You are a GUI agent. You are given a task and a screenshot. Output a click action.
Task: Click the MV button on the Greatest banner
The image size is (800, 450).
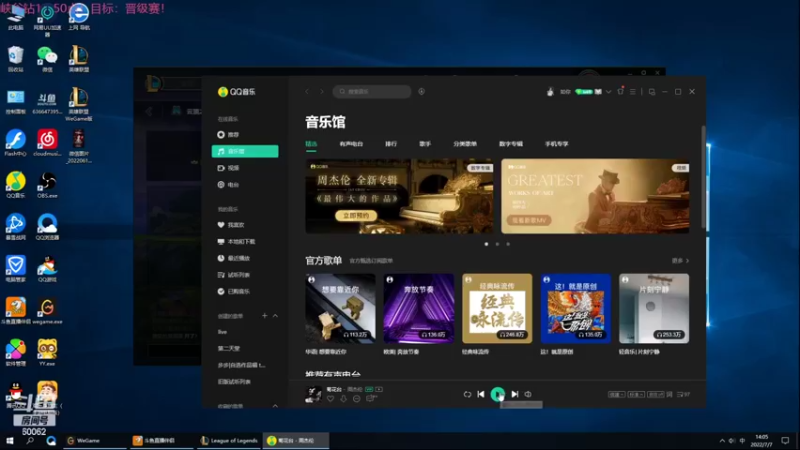click(529, 220)
